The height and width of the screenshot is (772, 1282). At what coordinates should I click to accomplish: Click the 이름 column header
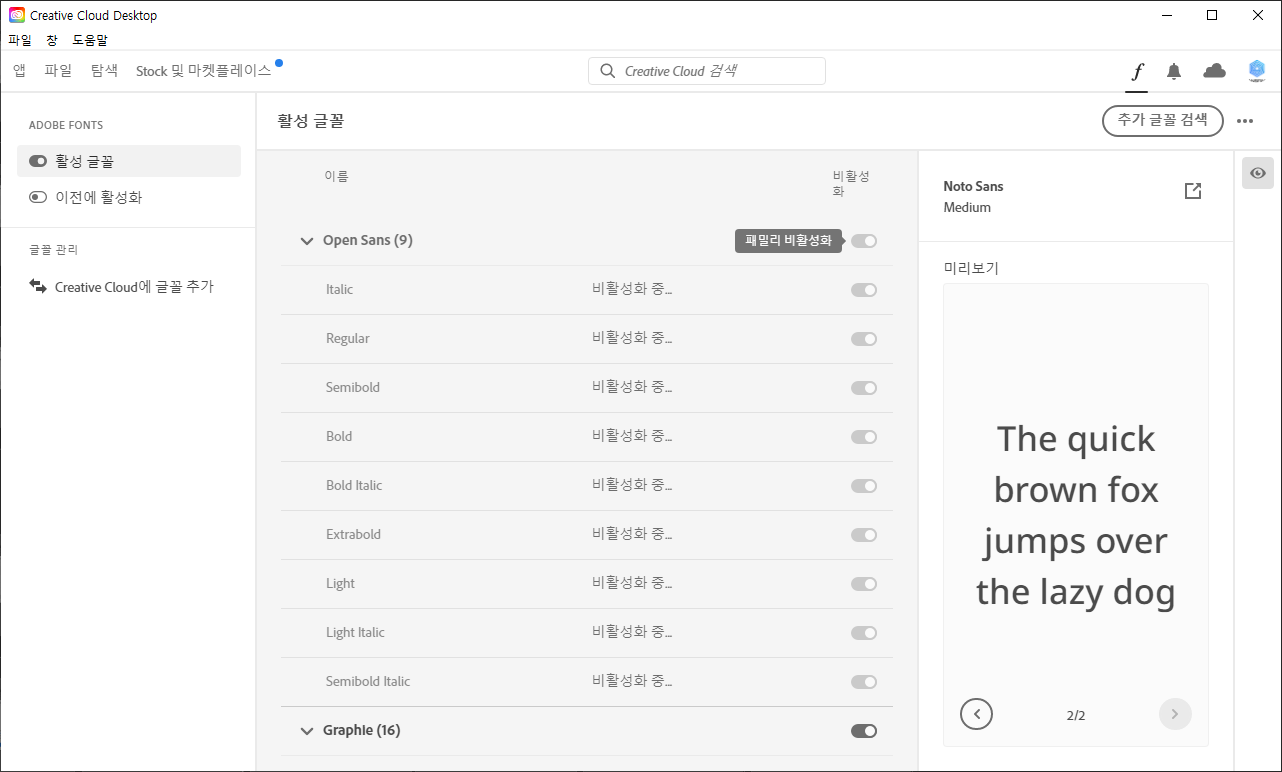[336, 176]
